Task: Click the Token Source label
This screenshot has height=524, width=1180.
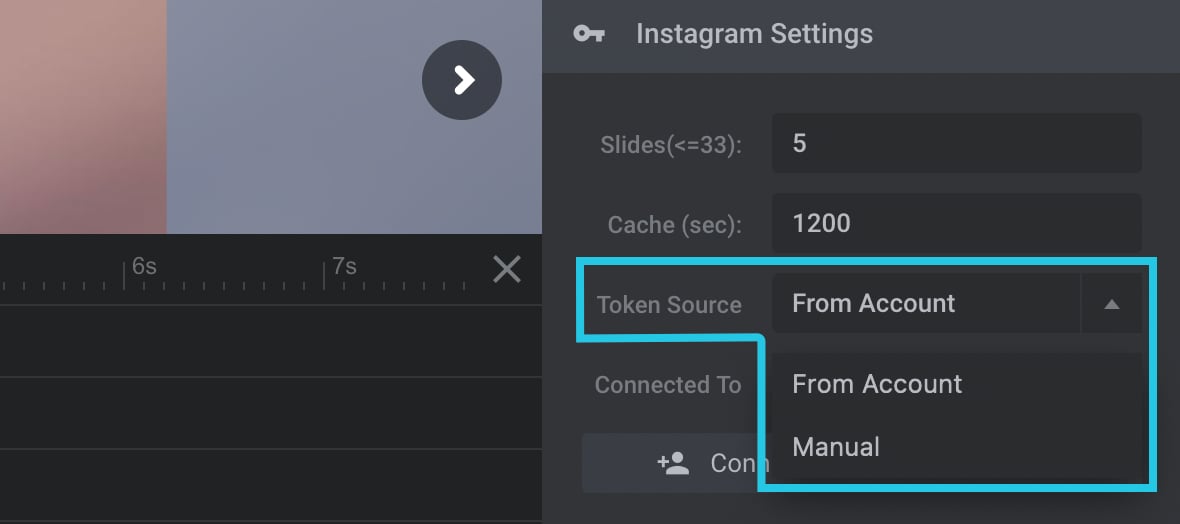Action: tap(669, 304)
